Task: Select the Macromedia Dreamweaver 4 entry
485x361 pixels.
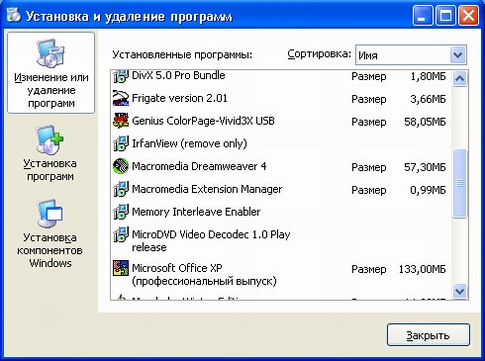Action: 281,166
